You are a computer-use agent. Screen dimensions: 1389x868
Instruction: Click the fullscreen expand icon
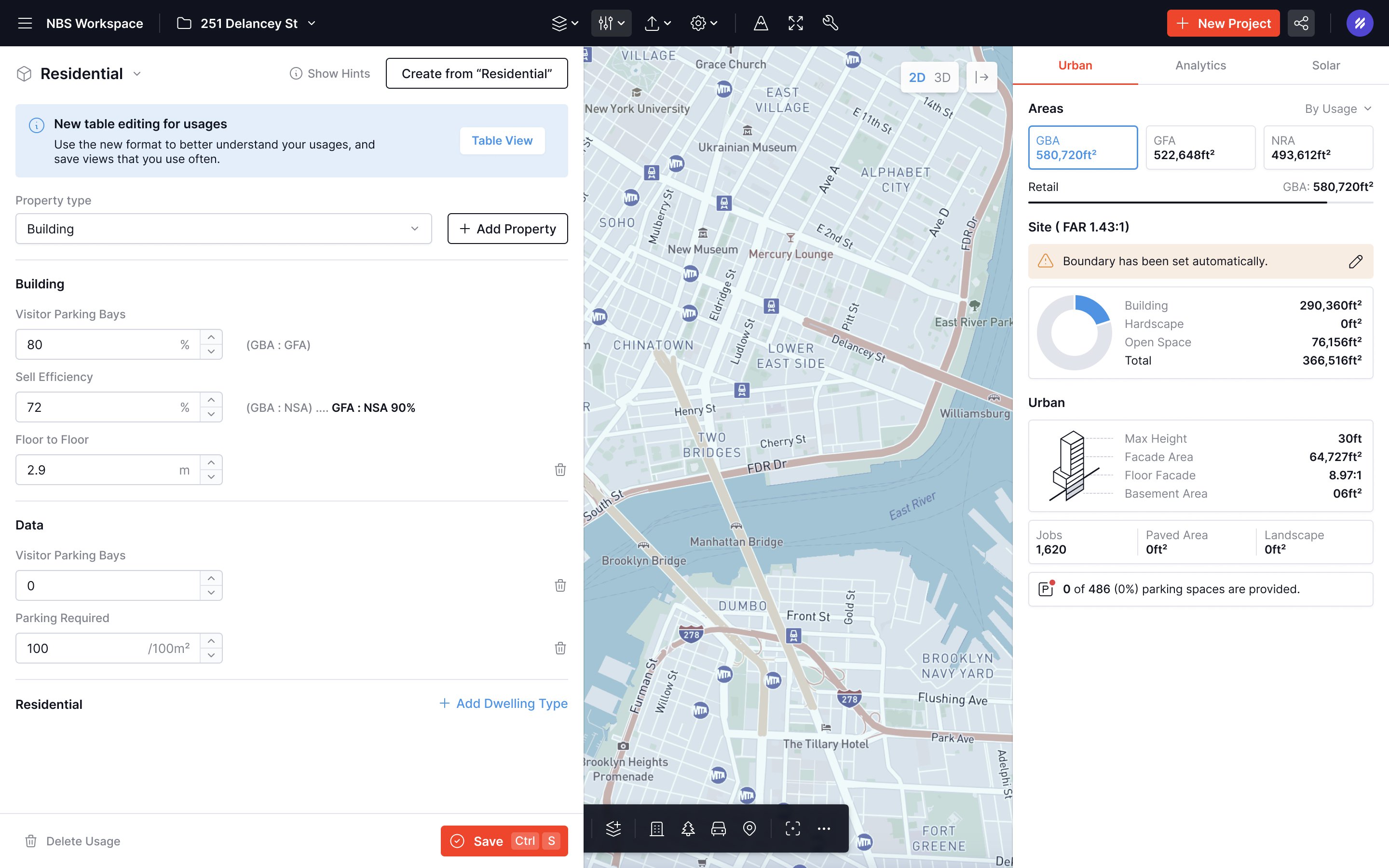click(795, 23)
